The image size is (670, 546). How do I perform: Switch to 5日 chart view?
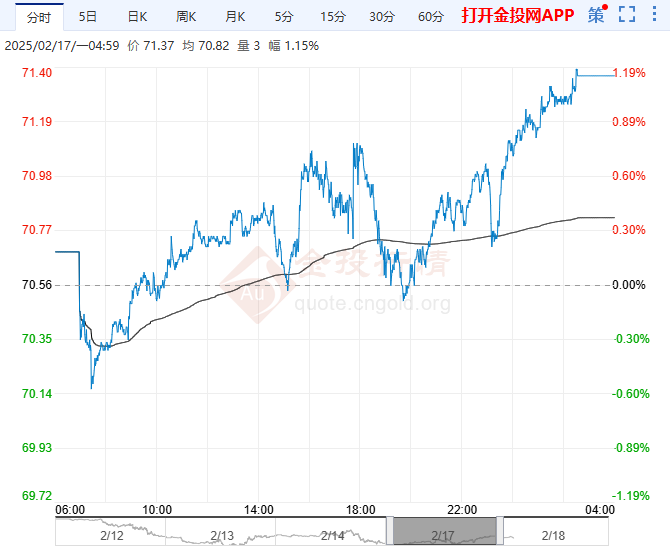[x=88, y=16]
